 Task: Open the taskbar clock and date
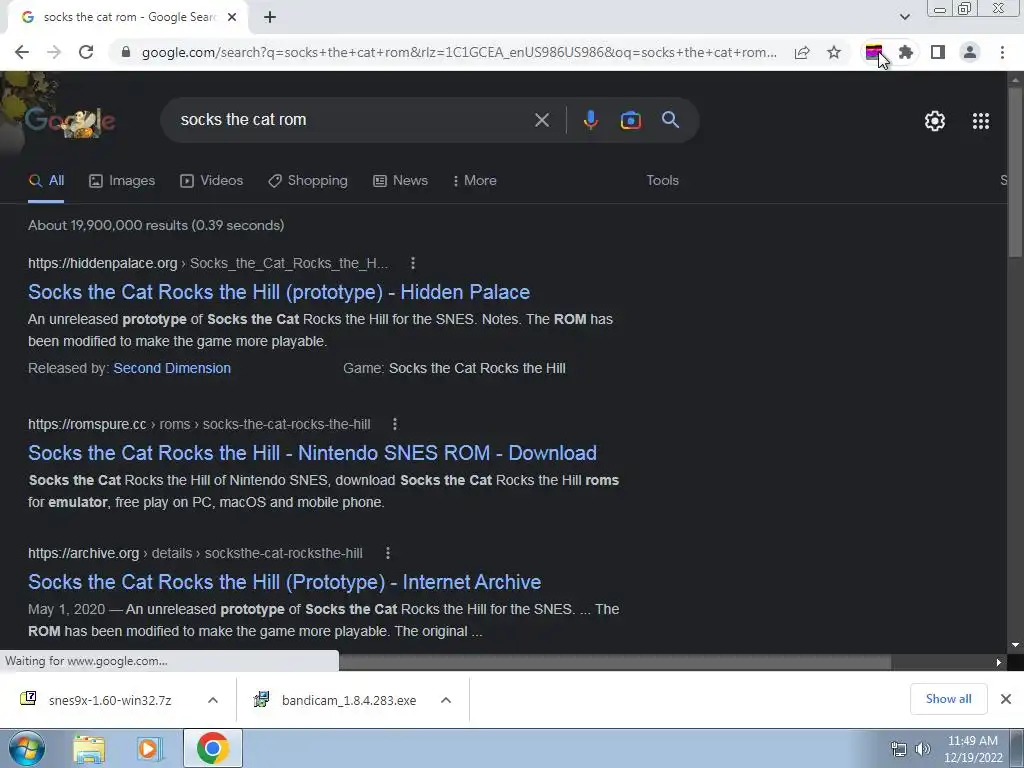973,749
